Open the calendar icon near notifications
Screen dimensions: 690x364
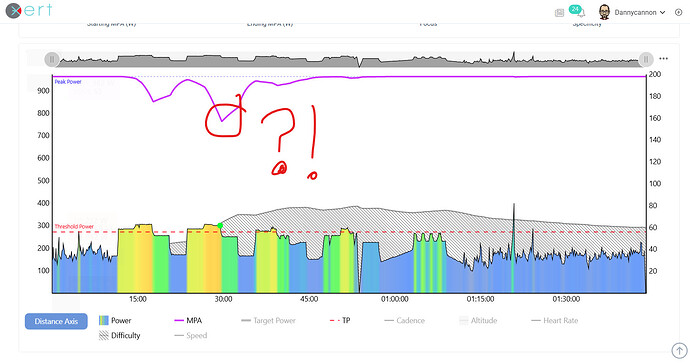point(559,13)
